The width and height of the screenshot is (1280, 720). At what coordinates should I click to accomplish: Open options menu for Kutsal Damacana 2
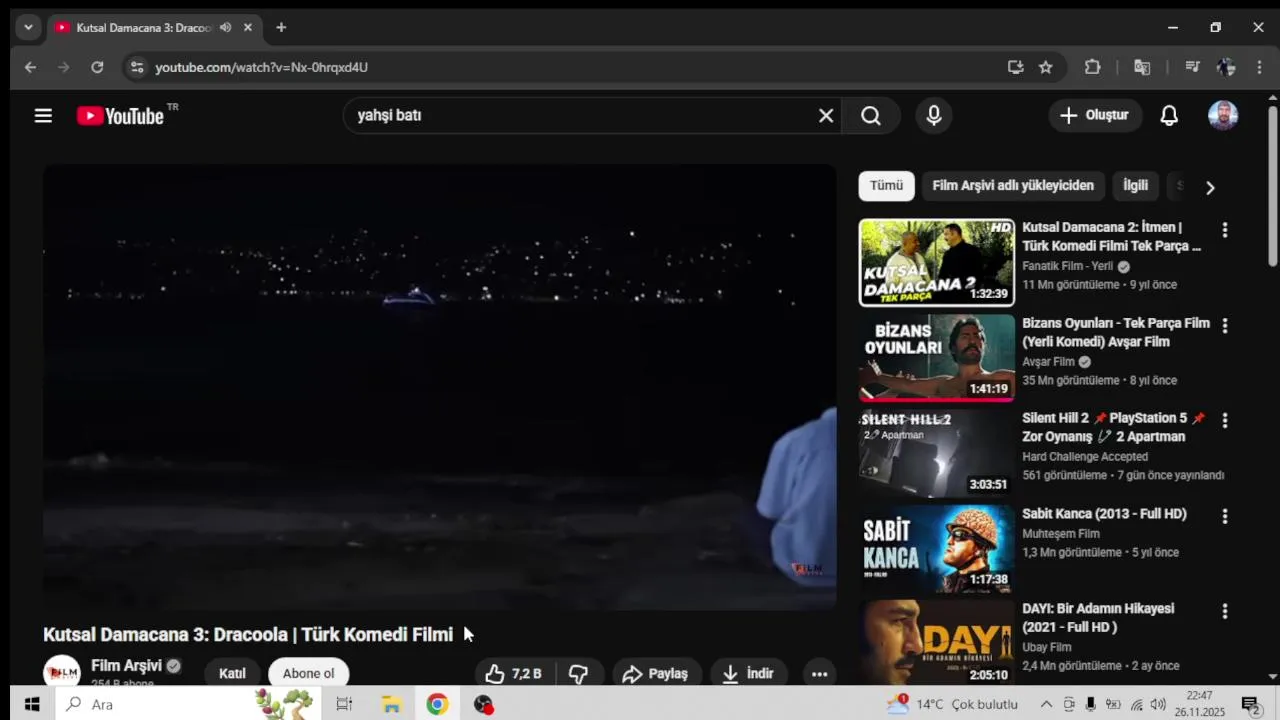pyautogui.click(x=1225, y=230)
